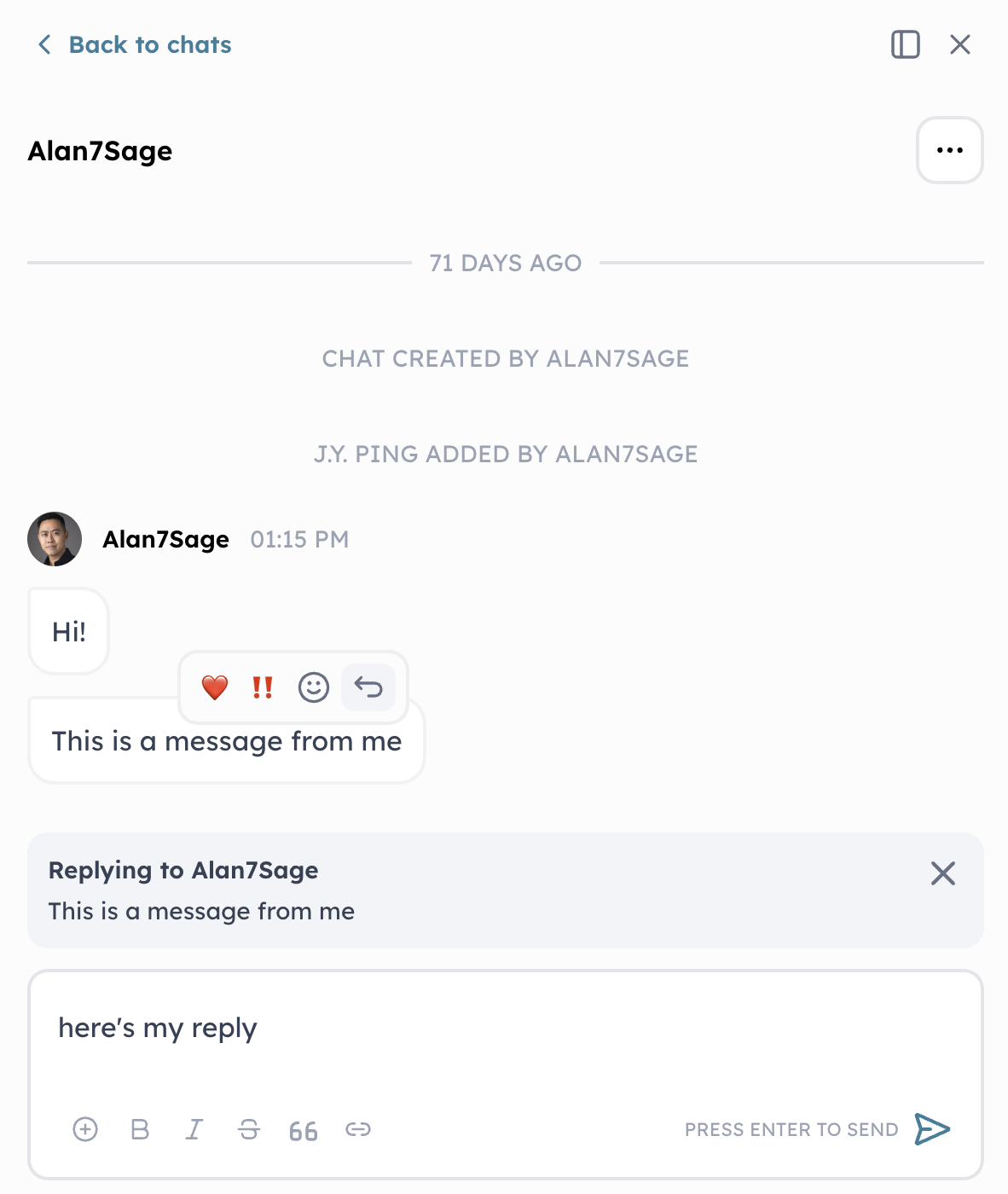Click Alan7Sage's profile picture
The height and width of the screenshot is (1194, 1008).
[55, 539]
